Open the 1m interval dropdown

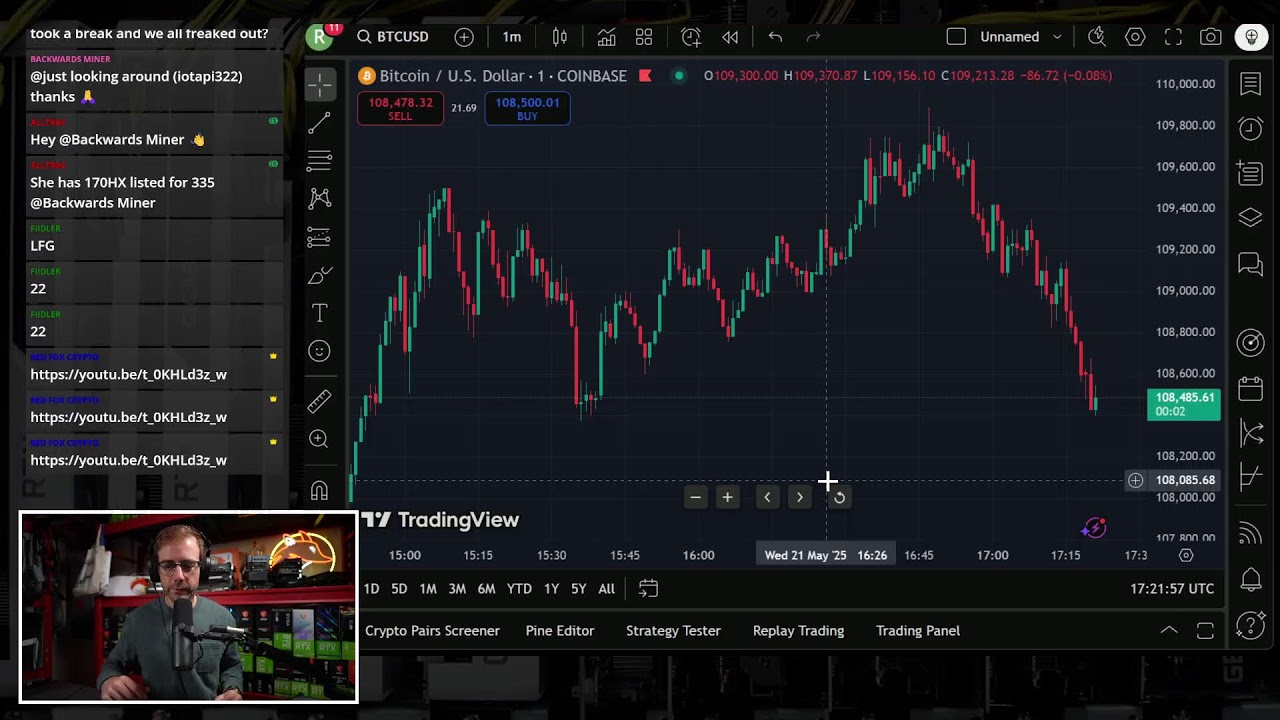point(512,37)
